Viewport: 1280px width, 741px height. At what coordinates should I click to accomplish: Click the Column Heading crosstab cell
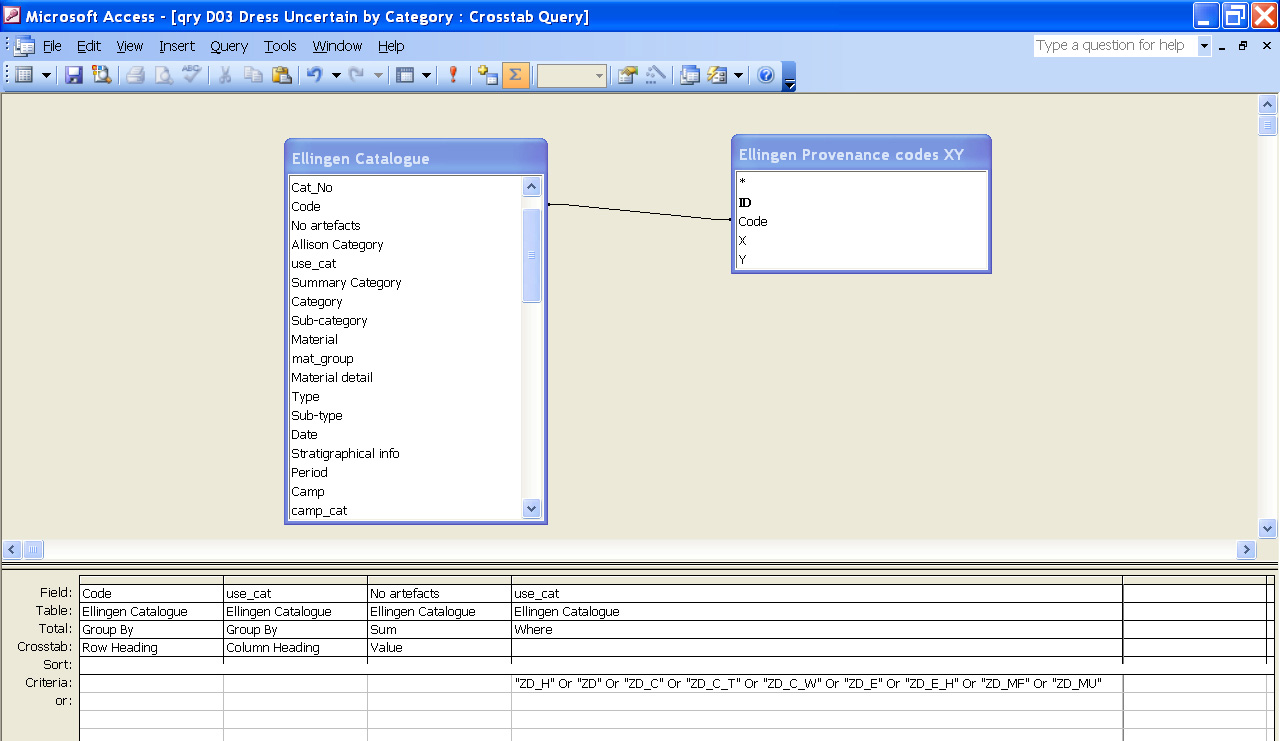[295, 648]
